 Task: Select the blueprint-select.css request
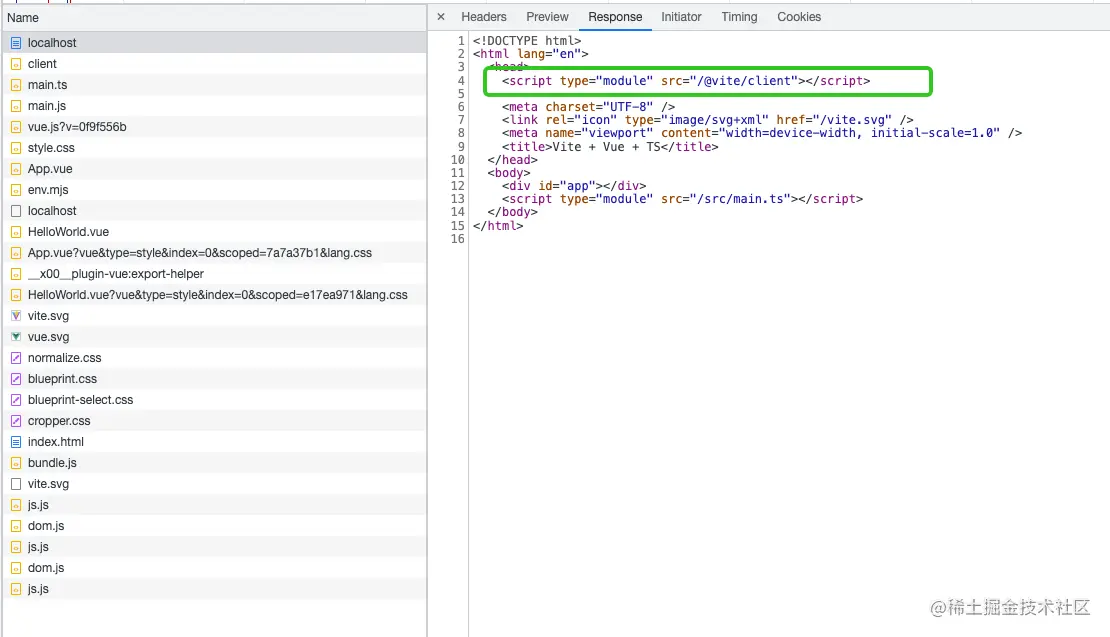point(214,400)
